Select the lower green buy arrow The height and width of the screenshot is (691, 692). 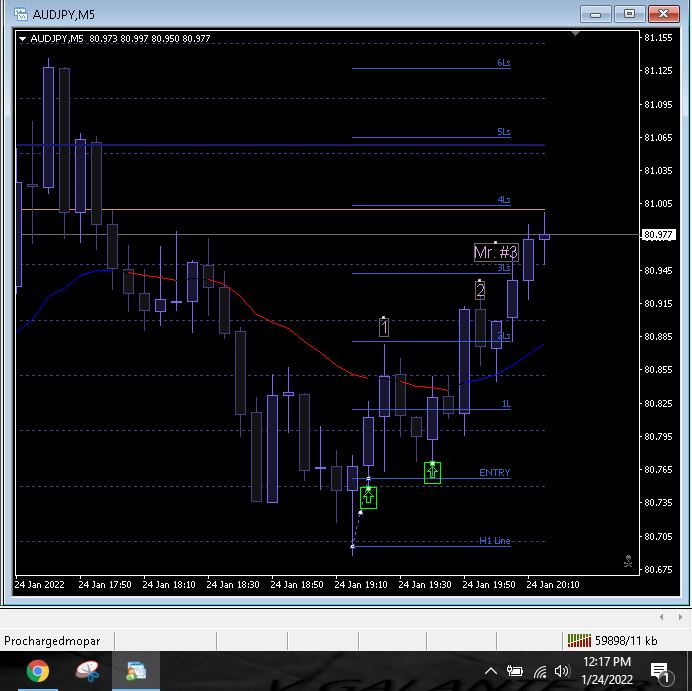369,498
